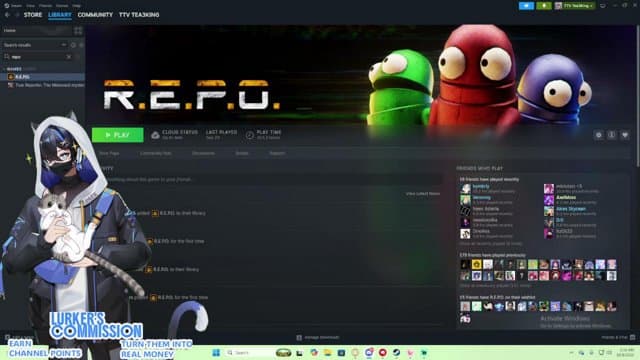Click the Cloud Status icon
This screenshot has height=360, width=640.
point(155,135)
